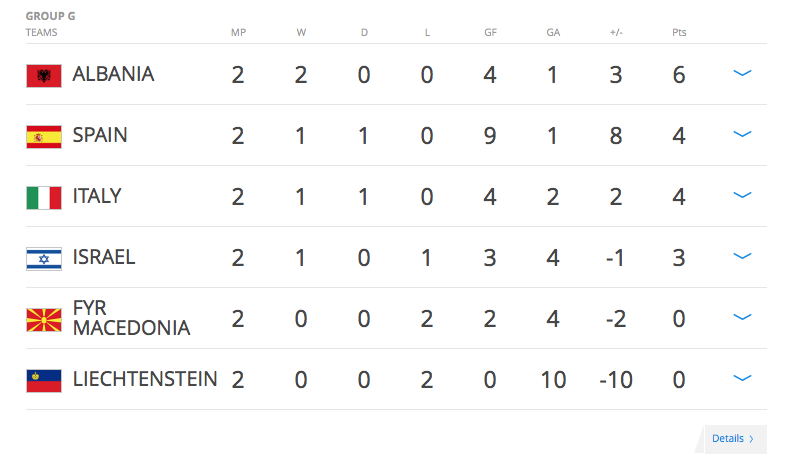
Task: Click the FYR Macedonia flag icon
Action: pos(44,319)
